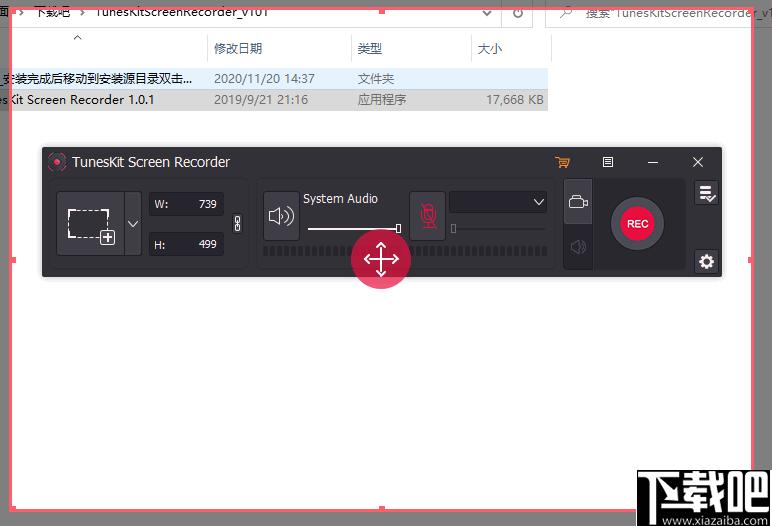Click the TunesKit logo in title bar

click(x=57, y=162)
